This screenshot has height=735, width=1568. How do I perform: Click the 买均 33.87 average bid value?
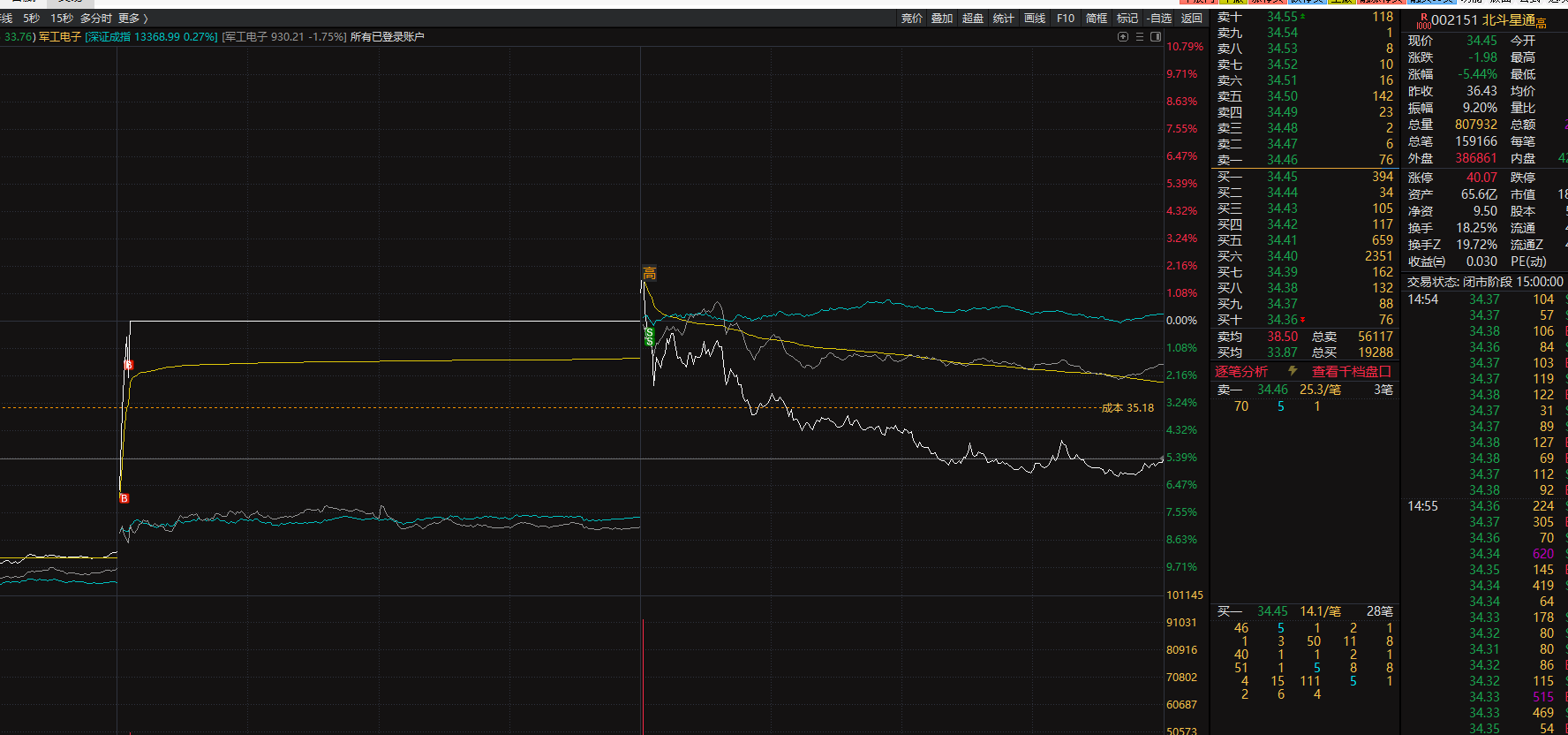point(1282,352)
